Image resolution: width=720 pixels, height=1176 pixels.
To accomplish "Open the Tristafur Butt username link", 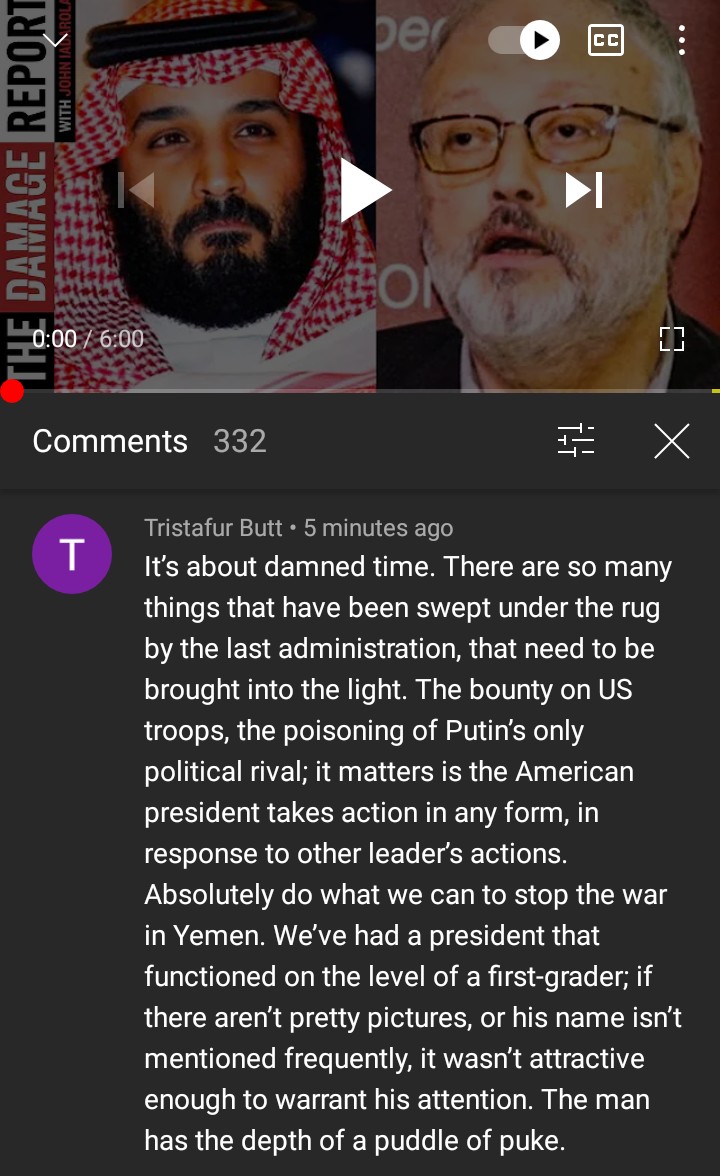I will point(213,528).
